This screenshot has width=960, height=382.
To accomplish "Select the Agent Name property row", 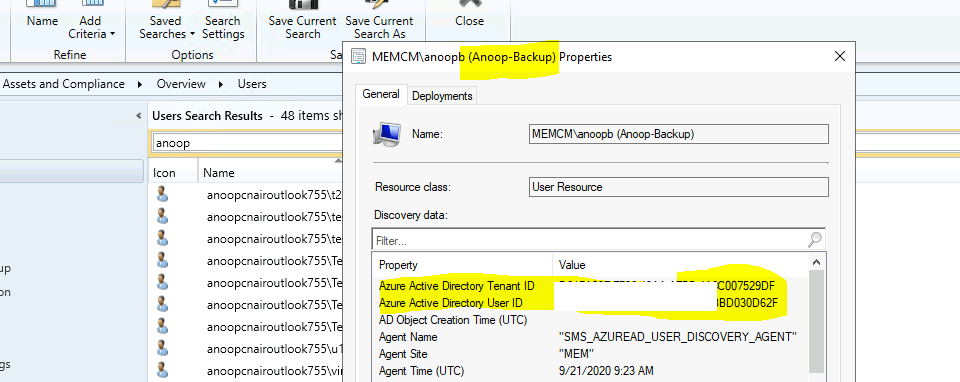I will tap(590, 337).
